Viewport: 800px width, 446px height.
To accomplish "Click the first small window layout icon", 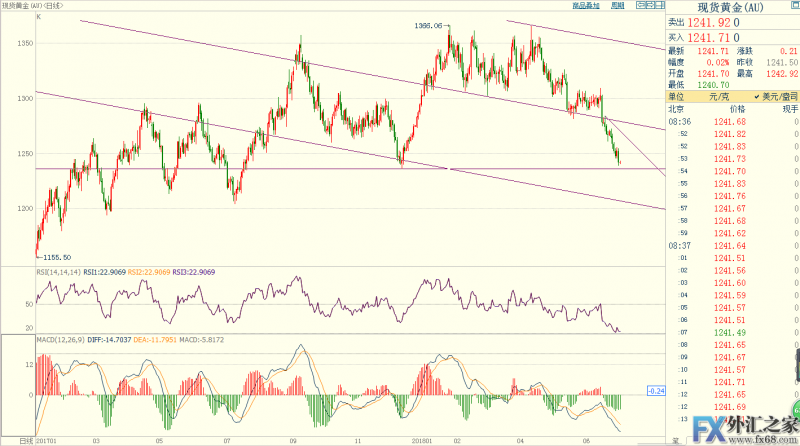I will (638, 6).
